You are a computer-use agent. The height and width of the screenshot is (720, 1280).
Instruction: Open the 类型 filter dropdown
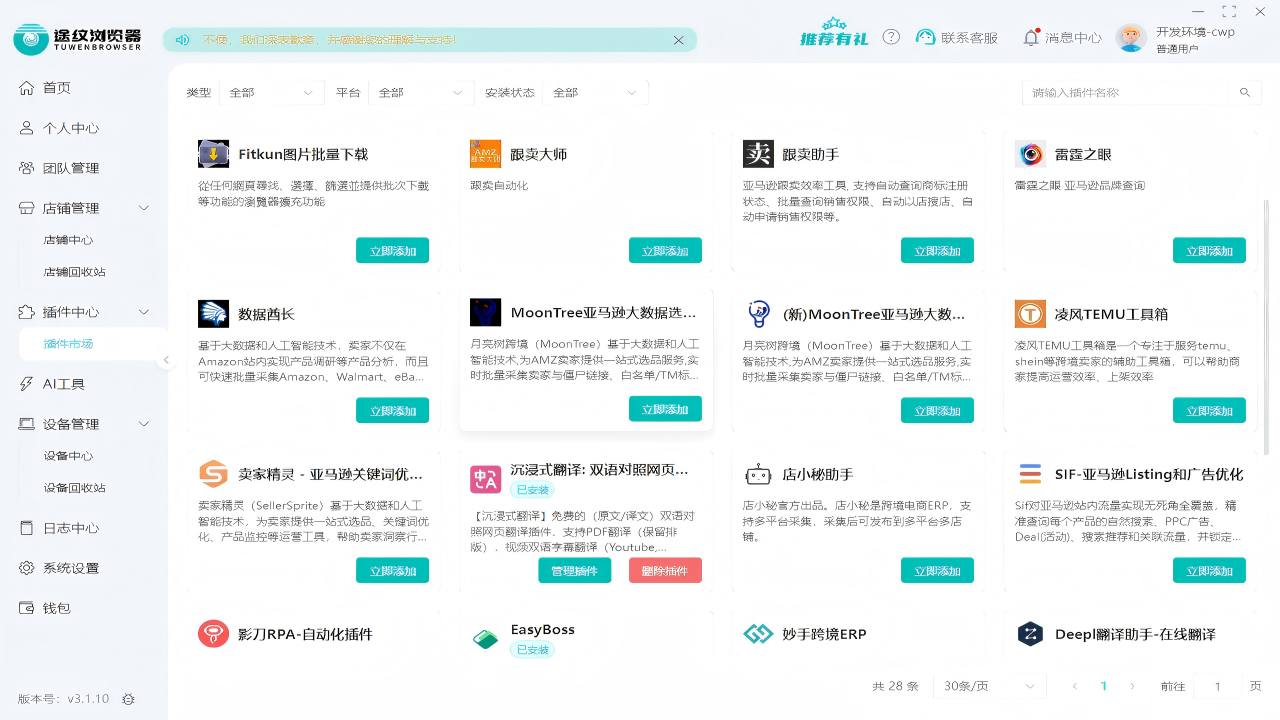(272, 91)
